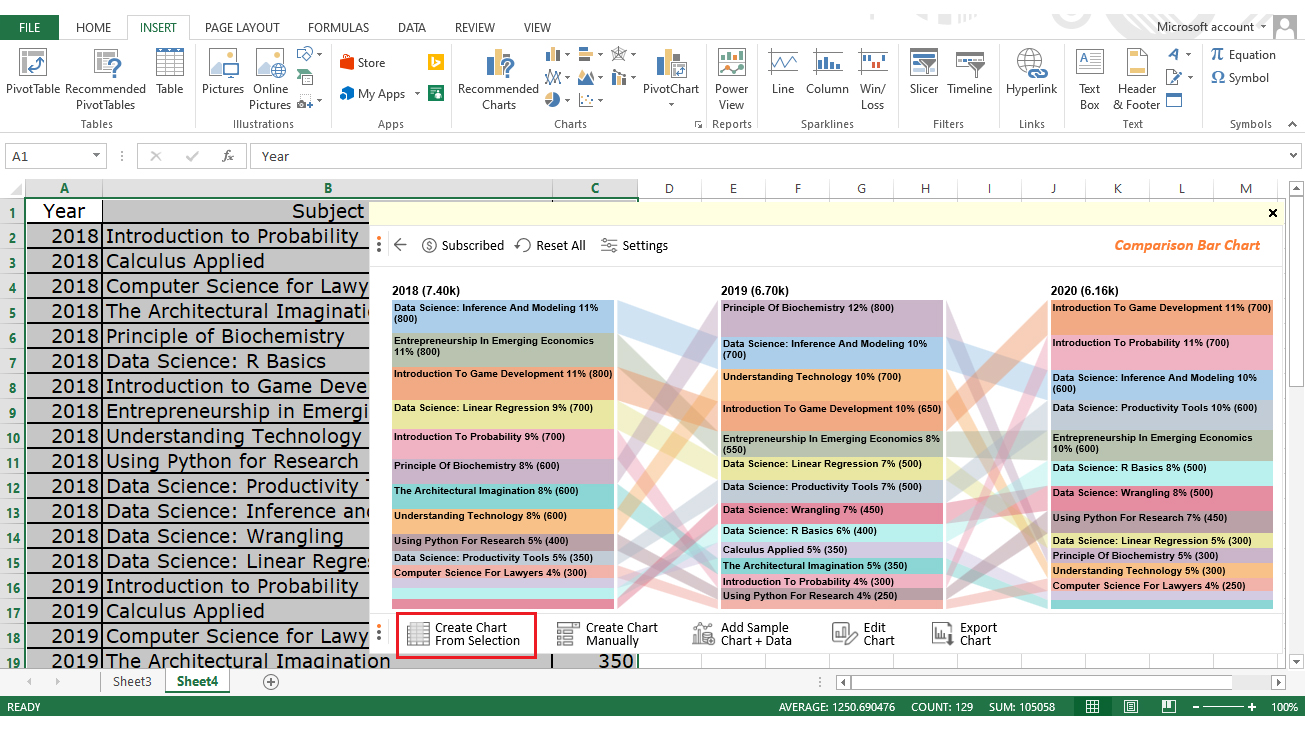Expand the formula bar

tap(1294, 156)
